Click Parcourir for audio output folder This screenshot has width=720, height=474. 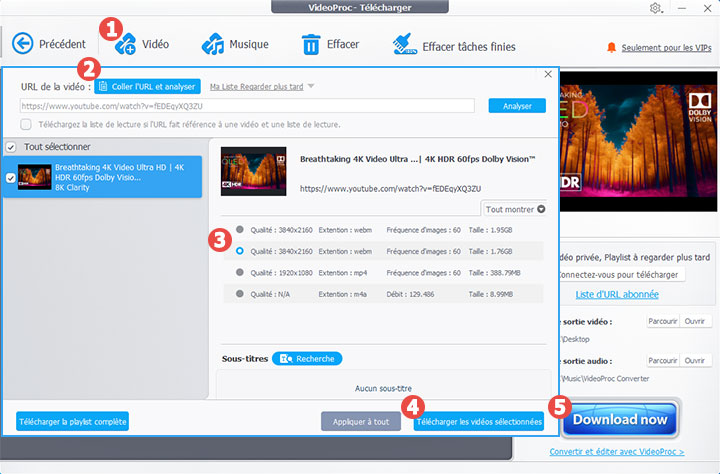662,361
